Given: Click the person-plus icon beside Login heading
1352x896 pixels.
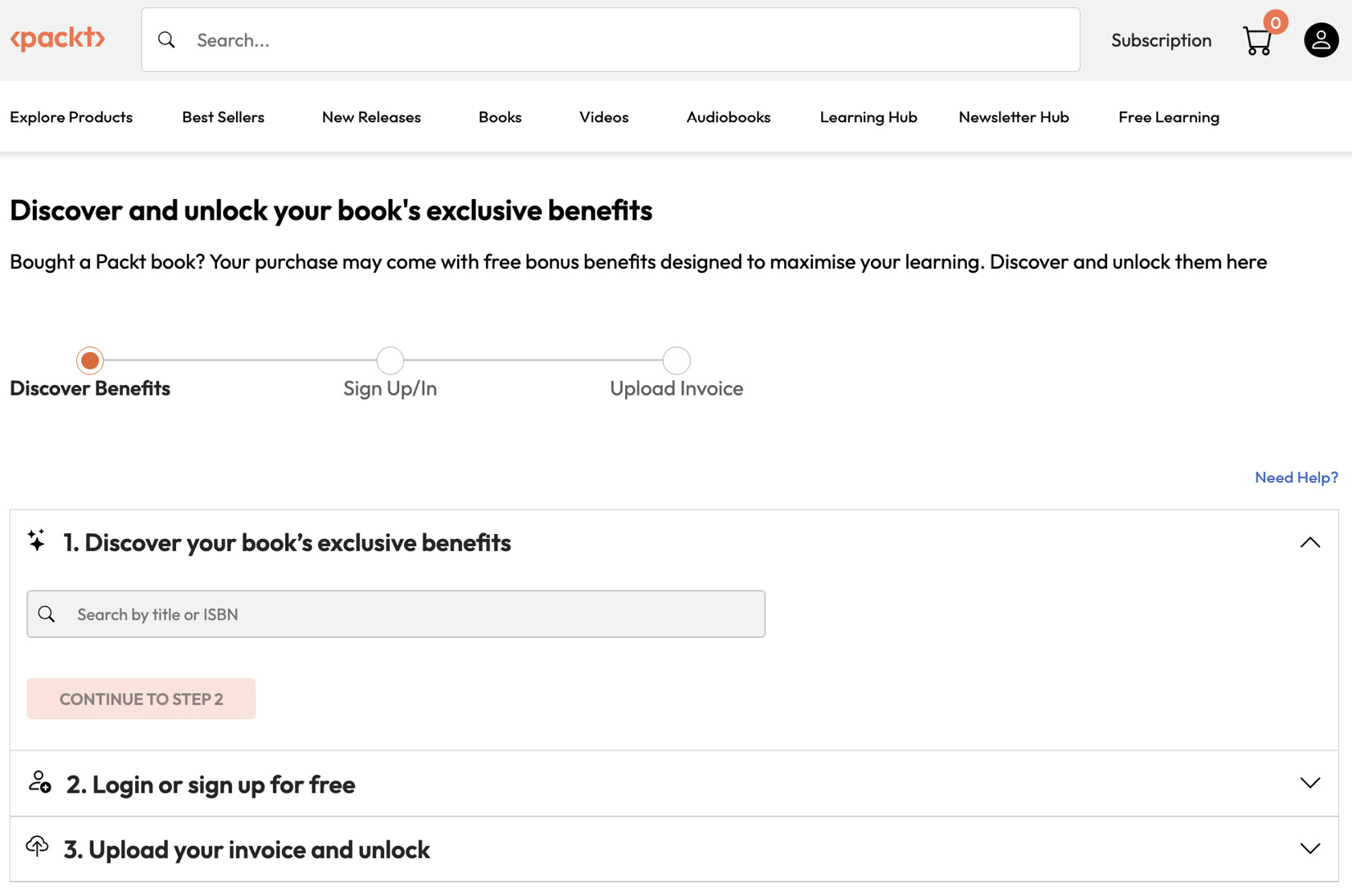Looking at the screenshot, I should pyautogui.click(x=39, y=782).
